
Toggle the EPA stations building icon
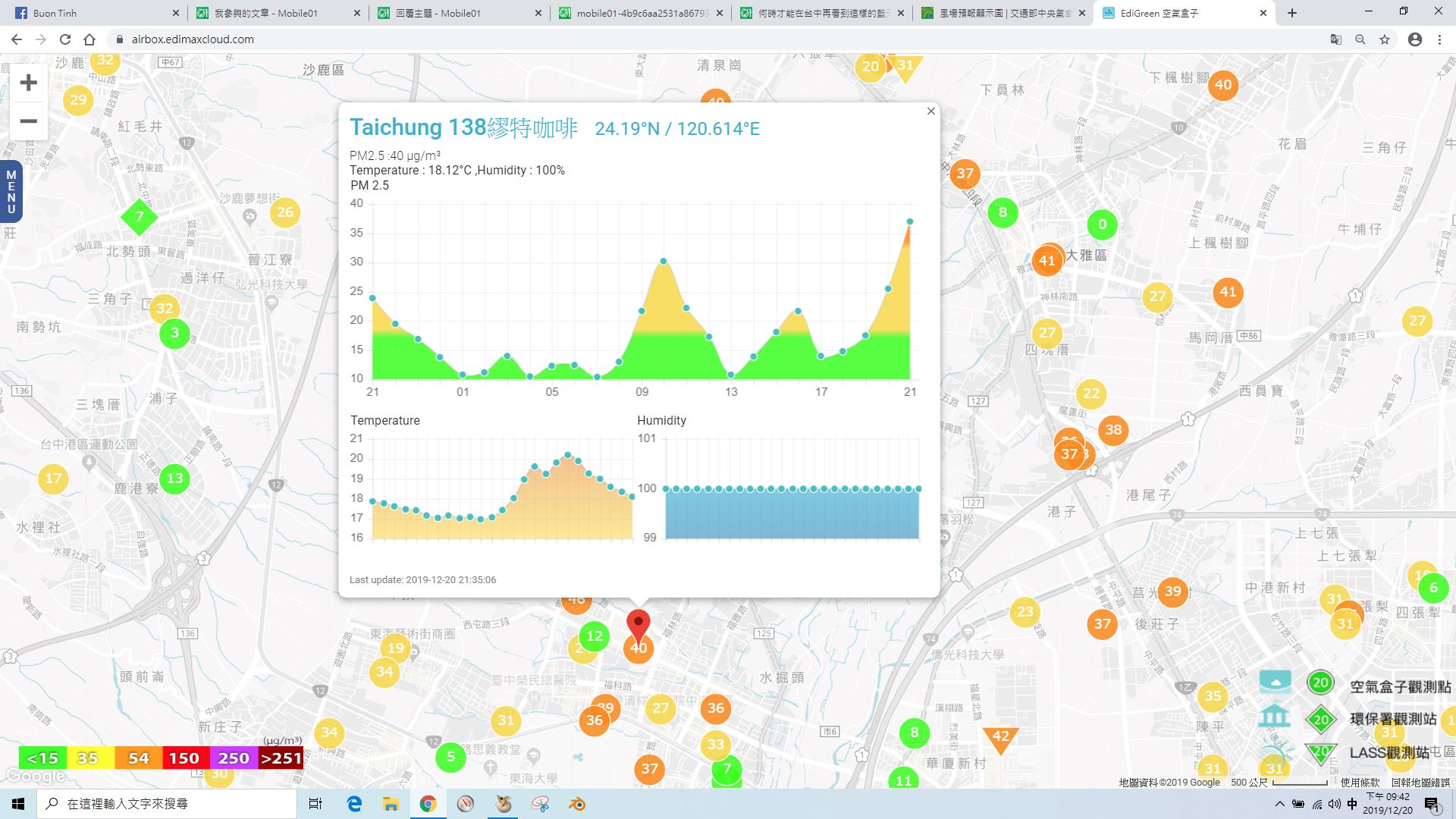pyautogui.click(x=1276, y=717)
